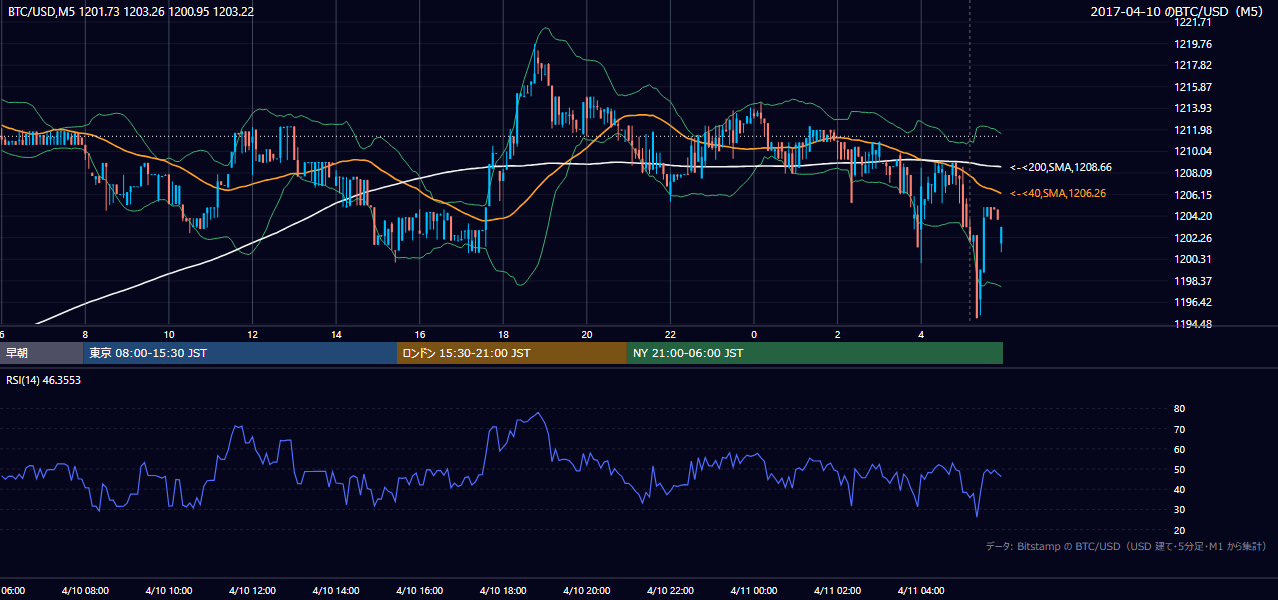The image size is (1278, 600).
Task: Click the NY 21:00-06:00 JST session bar
Action: pyautogui.click(x=814, y=353)
